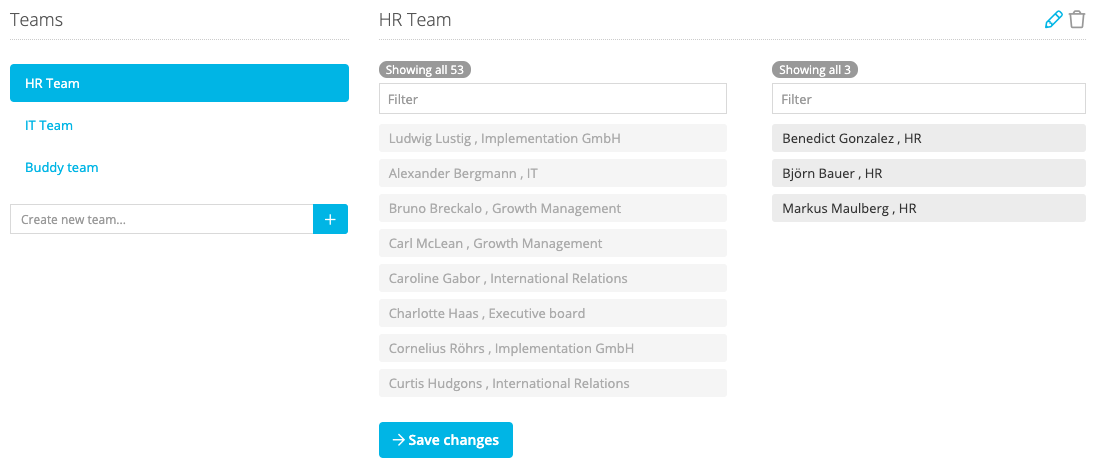Select Alexander Bergmann, IT from the list
Image resolution: width=1097 pixels, height=469 pixels.
tap(553, 173)
